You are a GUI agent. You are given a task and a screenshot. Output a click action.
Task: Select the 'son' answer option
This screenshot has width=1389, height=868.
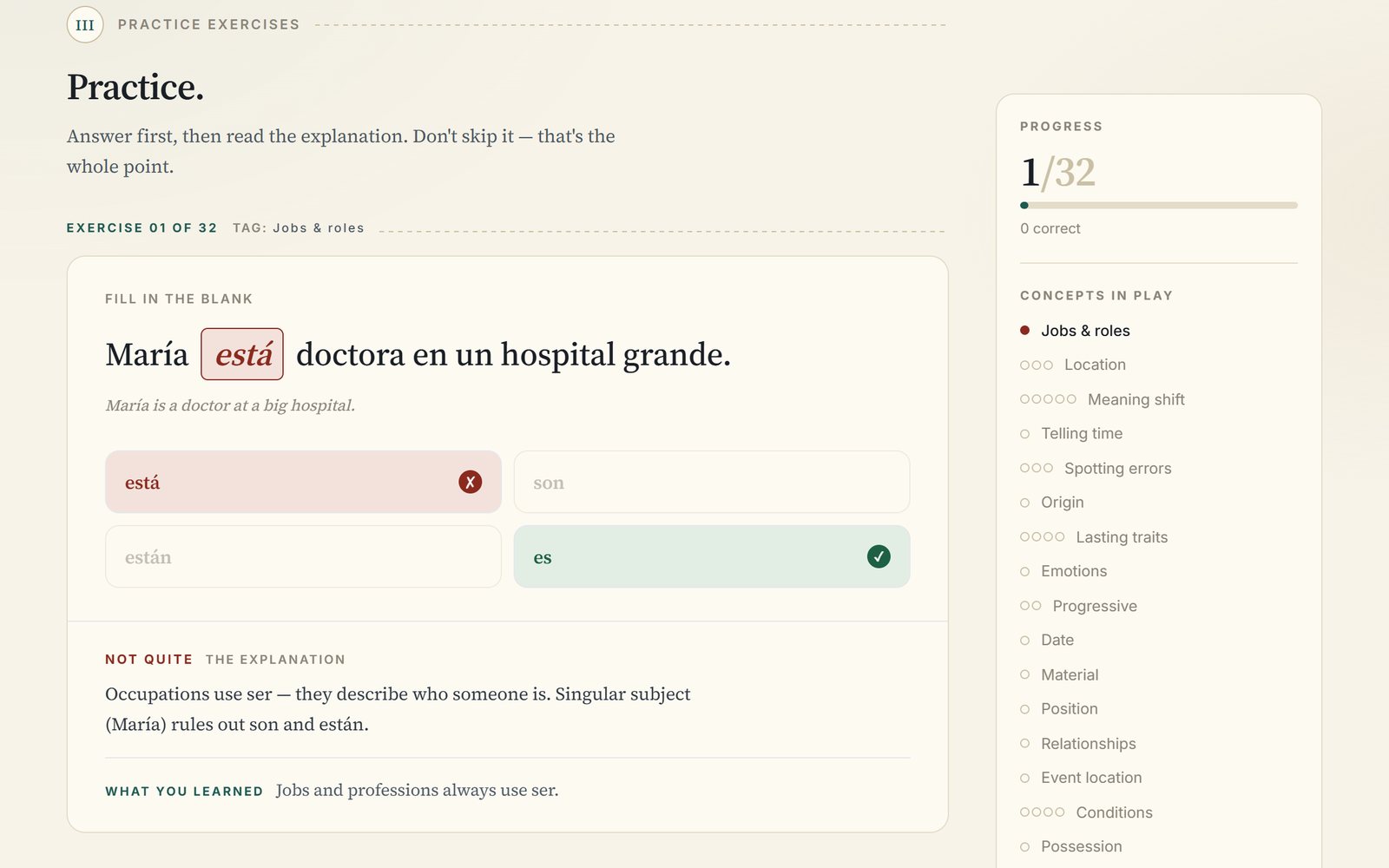pos(712,482)
